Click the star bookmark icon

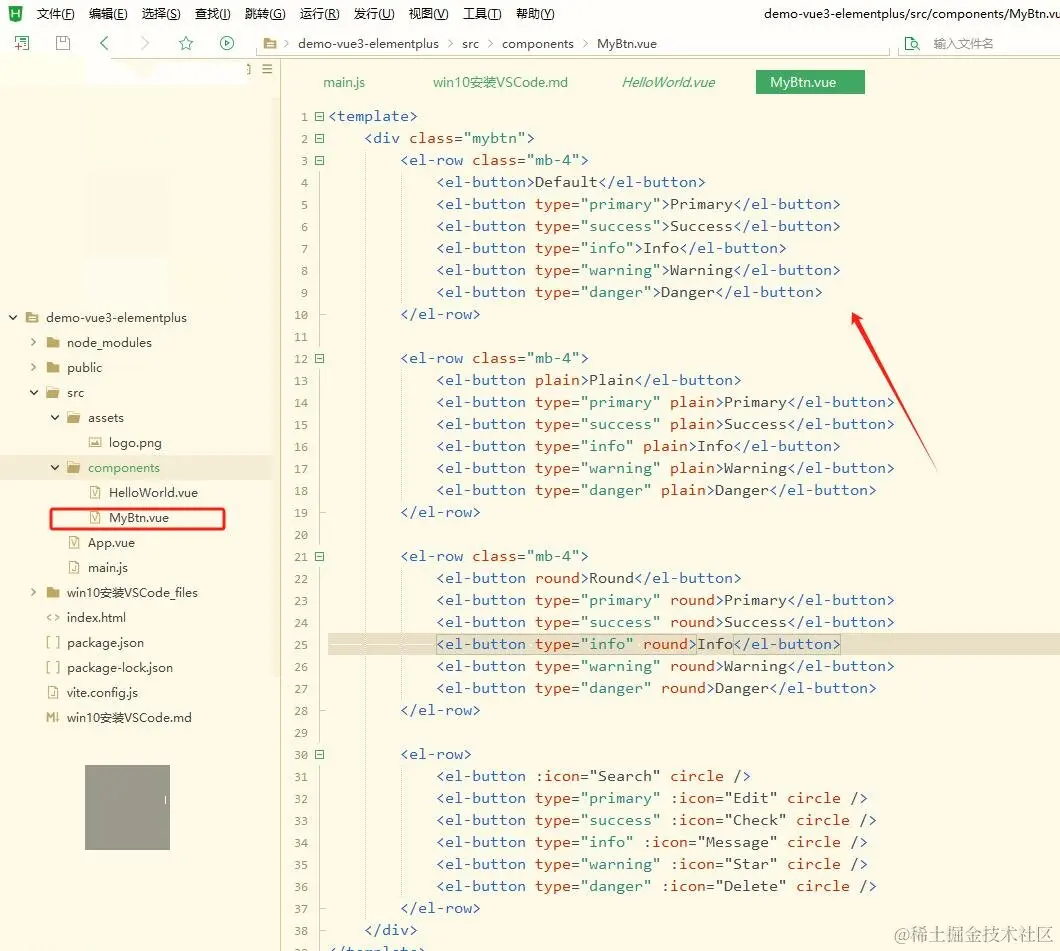coord(186,43)
